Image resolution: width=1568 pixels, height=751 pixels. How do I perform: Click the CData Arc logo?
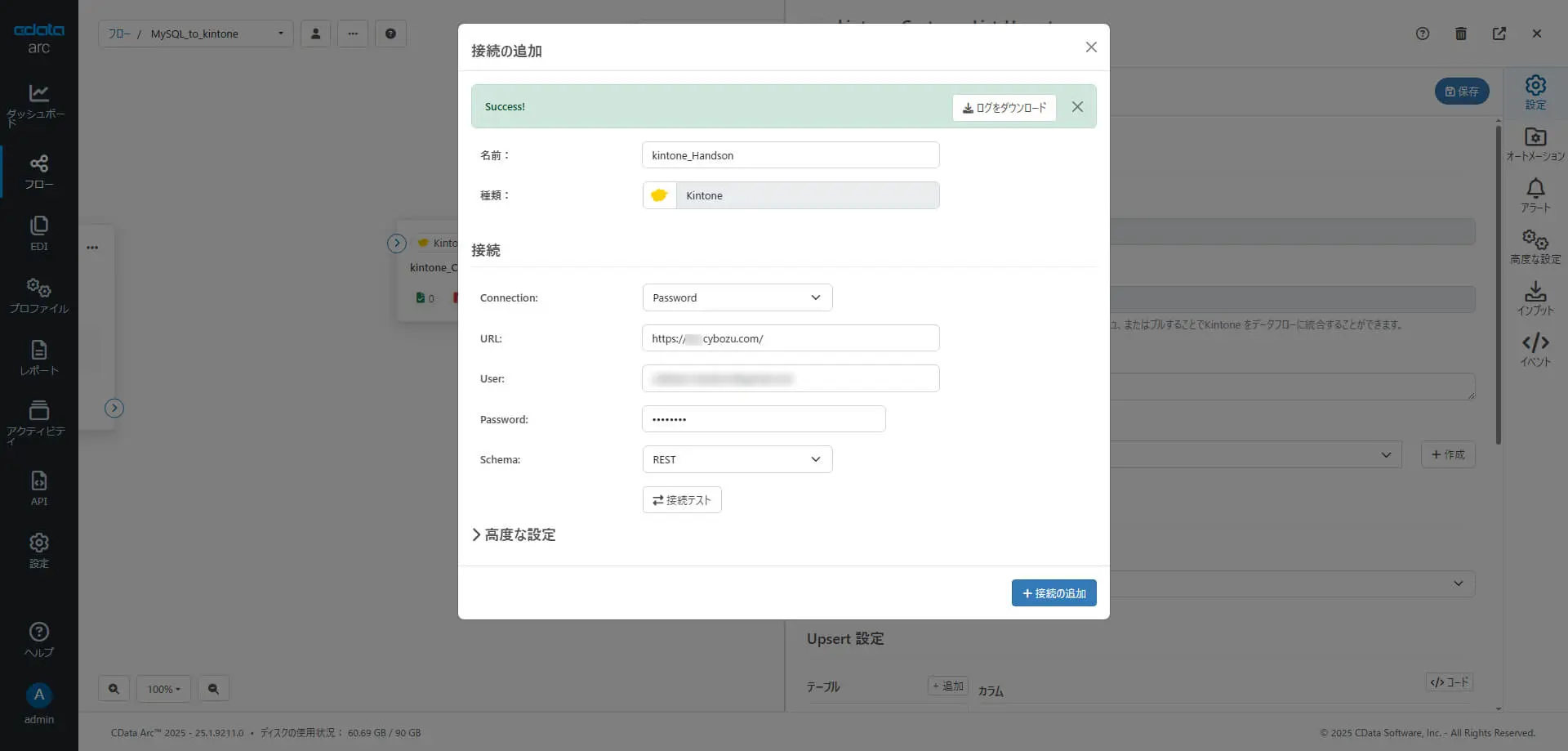38,38
